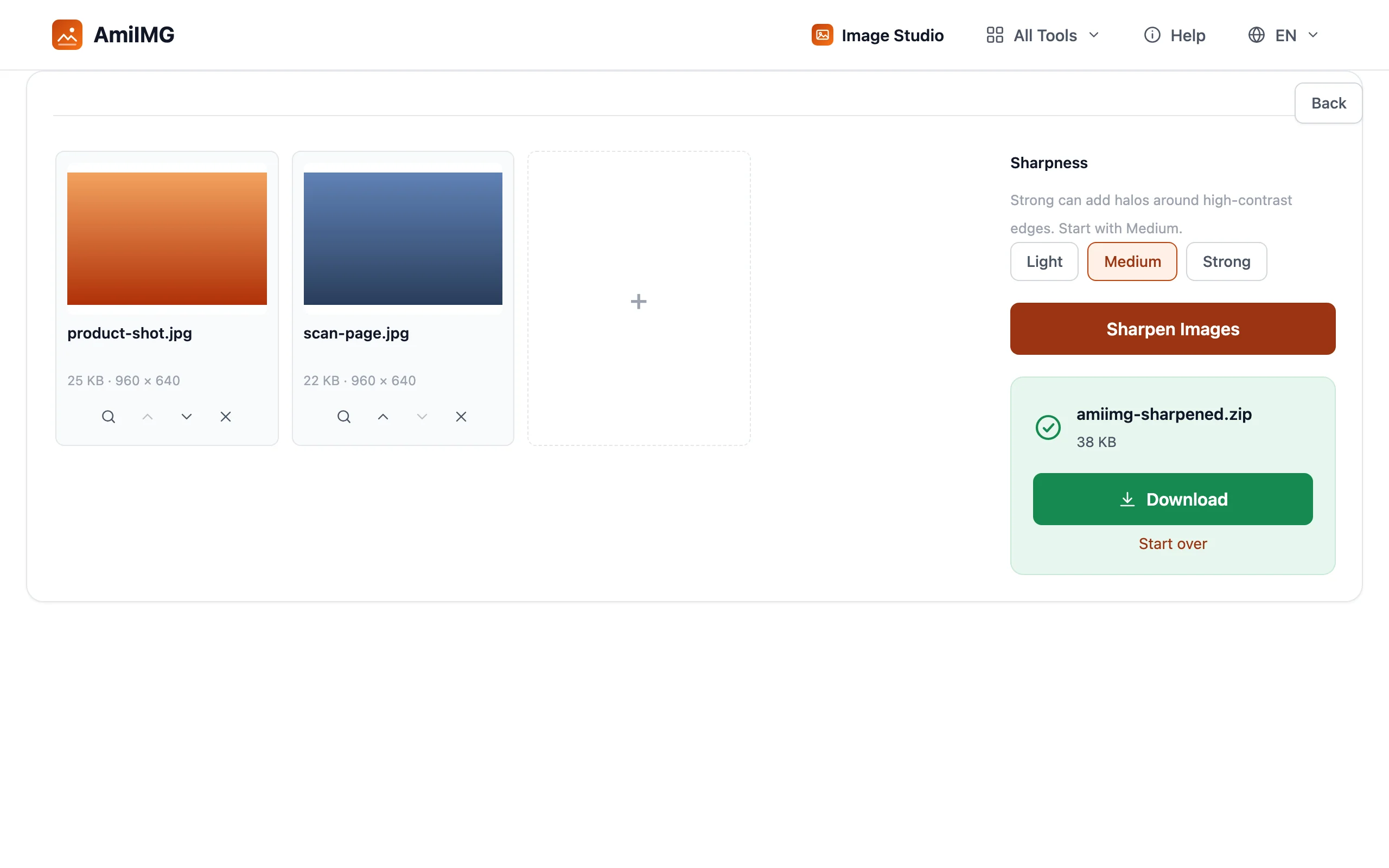Expand the All Tools dropdown
The width and height of the screenshot is (1389, 868).
[x=1094, y=35]
